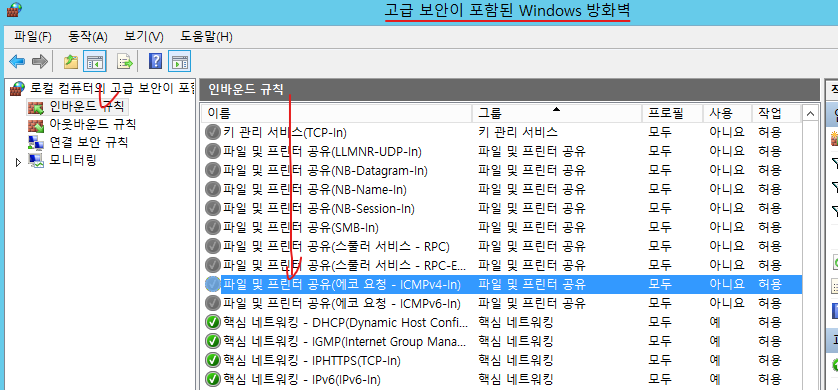Viewport: 838px width, 390px height.
Task: Select rule 파일 및 프린터 공유(NB-Datagram-In)
Action: click(x=325, y=170)
